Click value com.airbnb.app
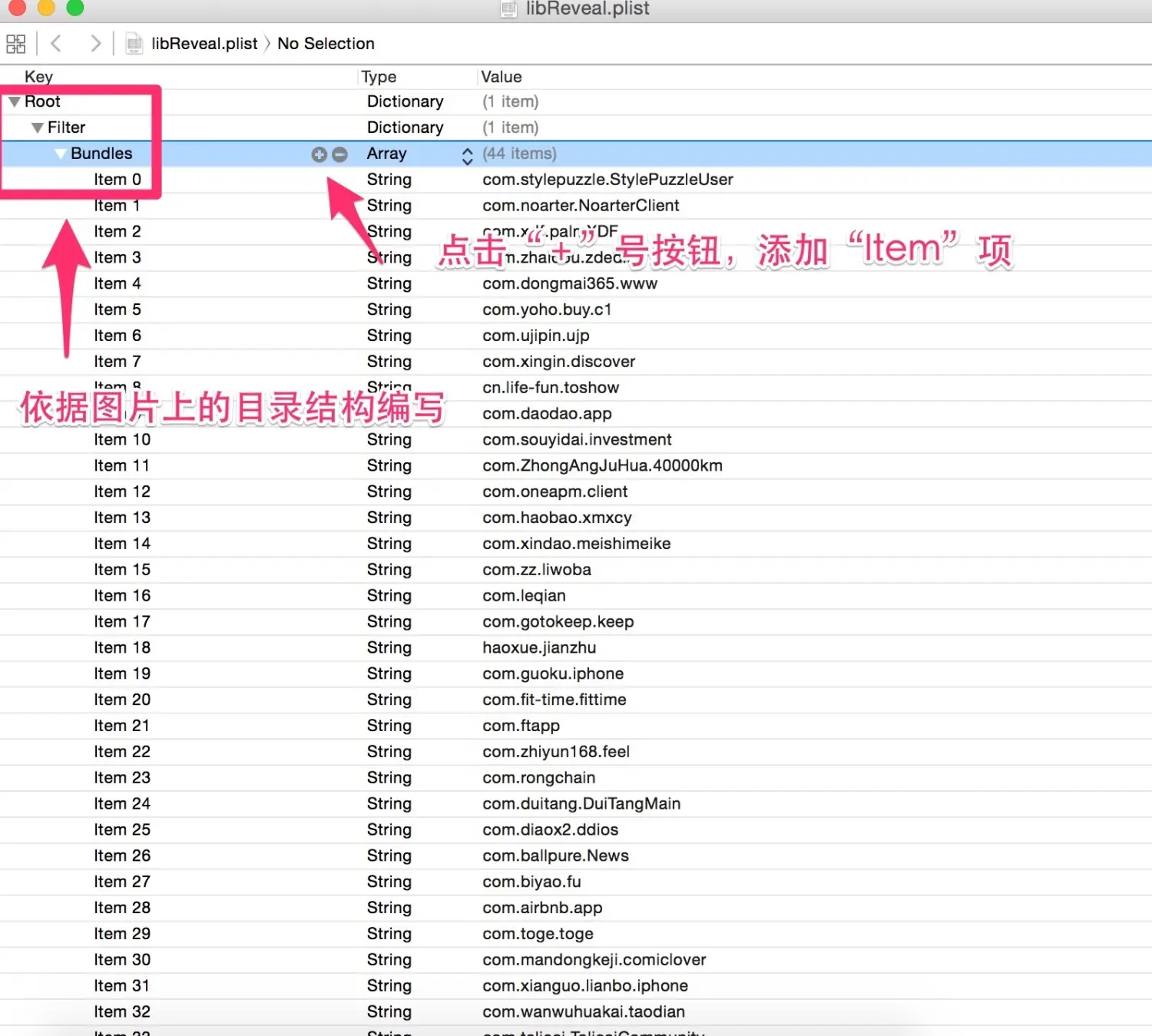Viewport: 1152px width, 1036px height. pos(542,909)
